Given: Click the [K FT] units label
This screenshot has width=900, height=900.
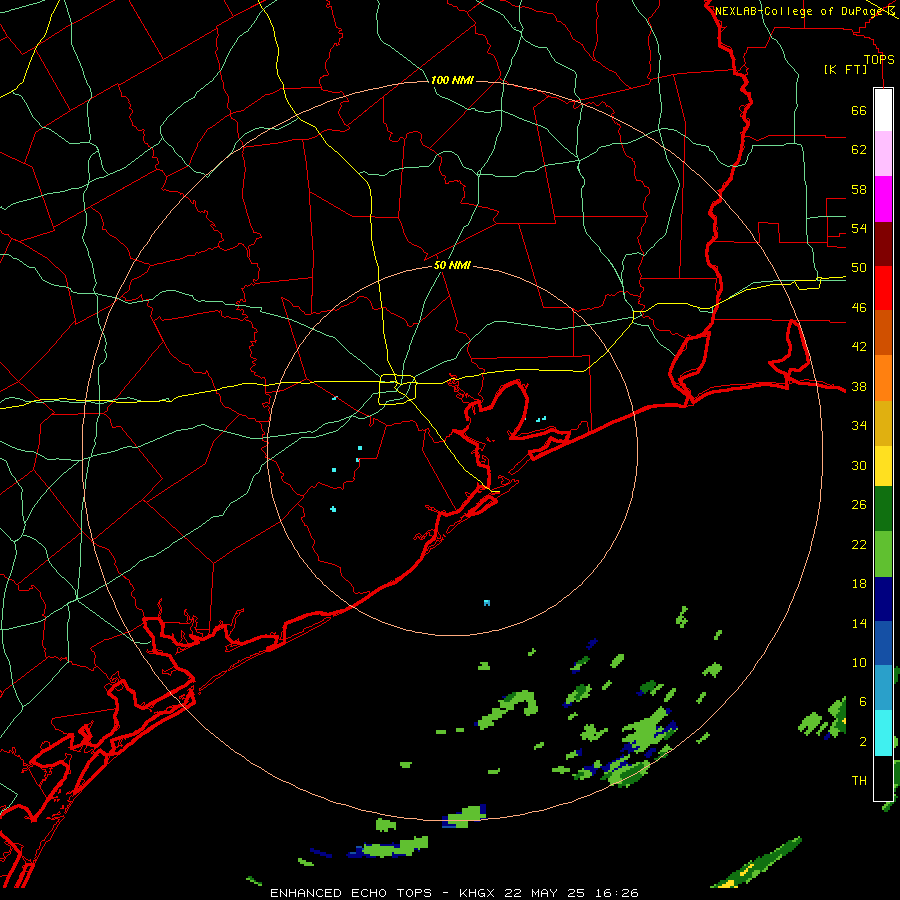Looking at the screenshot, I should coord(845,69).
